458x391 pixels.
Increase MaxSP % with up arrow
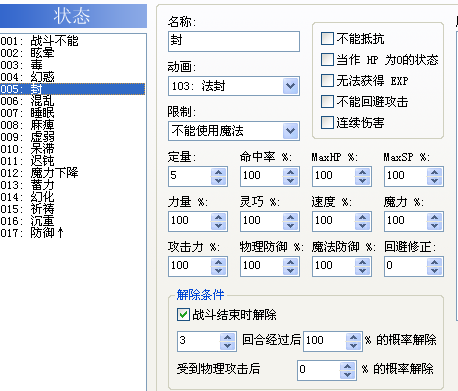pos(435,172)
